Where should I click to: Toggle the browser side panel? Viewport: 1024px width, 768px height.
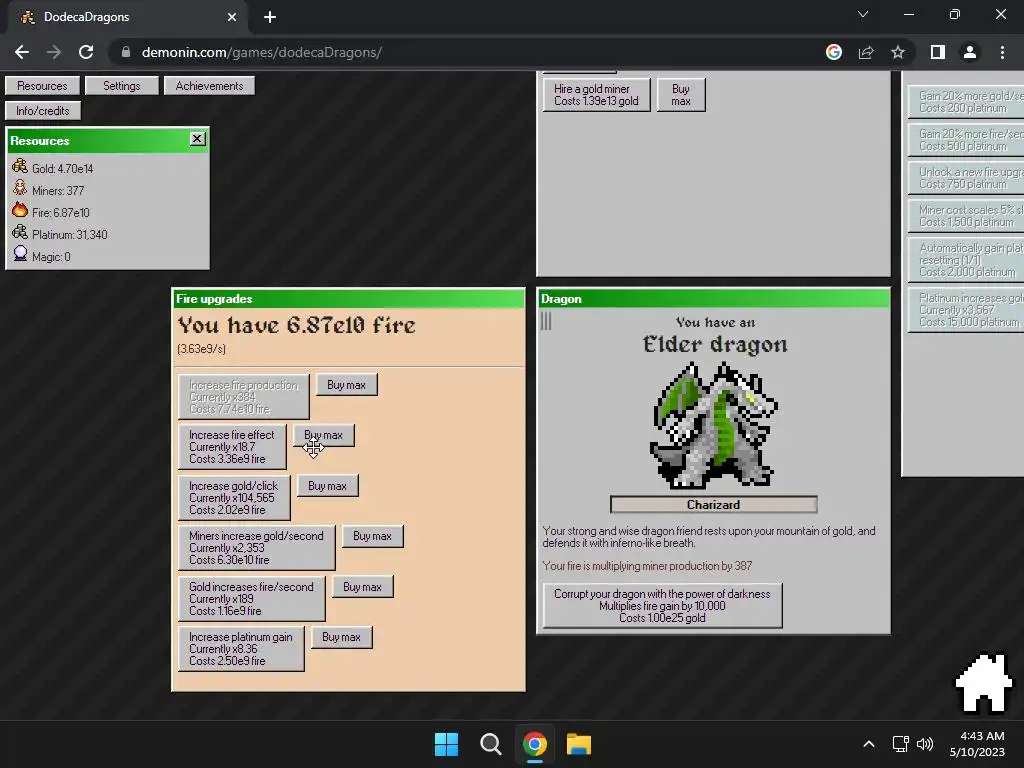[938, 52]
